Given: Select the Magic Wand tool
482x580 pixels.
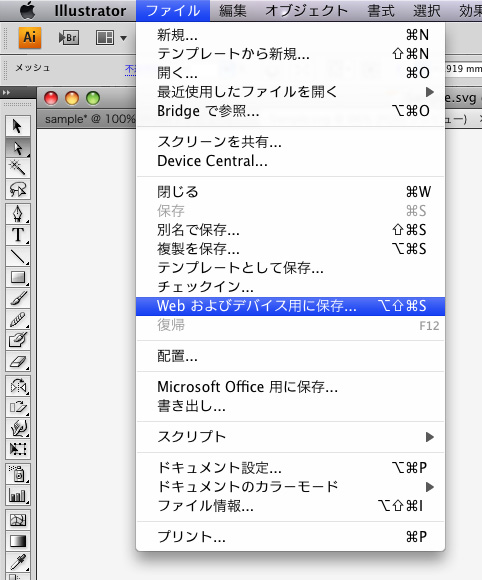Looking at the screenshot, I should [x=17, y=168].
